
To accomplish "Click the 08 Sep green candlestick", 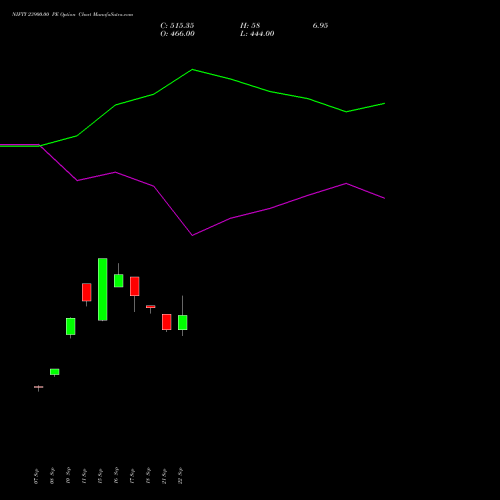I will point(55,372).
